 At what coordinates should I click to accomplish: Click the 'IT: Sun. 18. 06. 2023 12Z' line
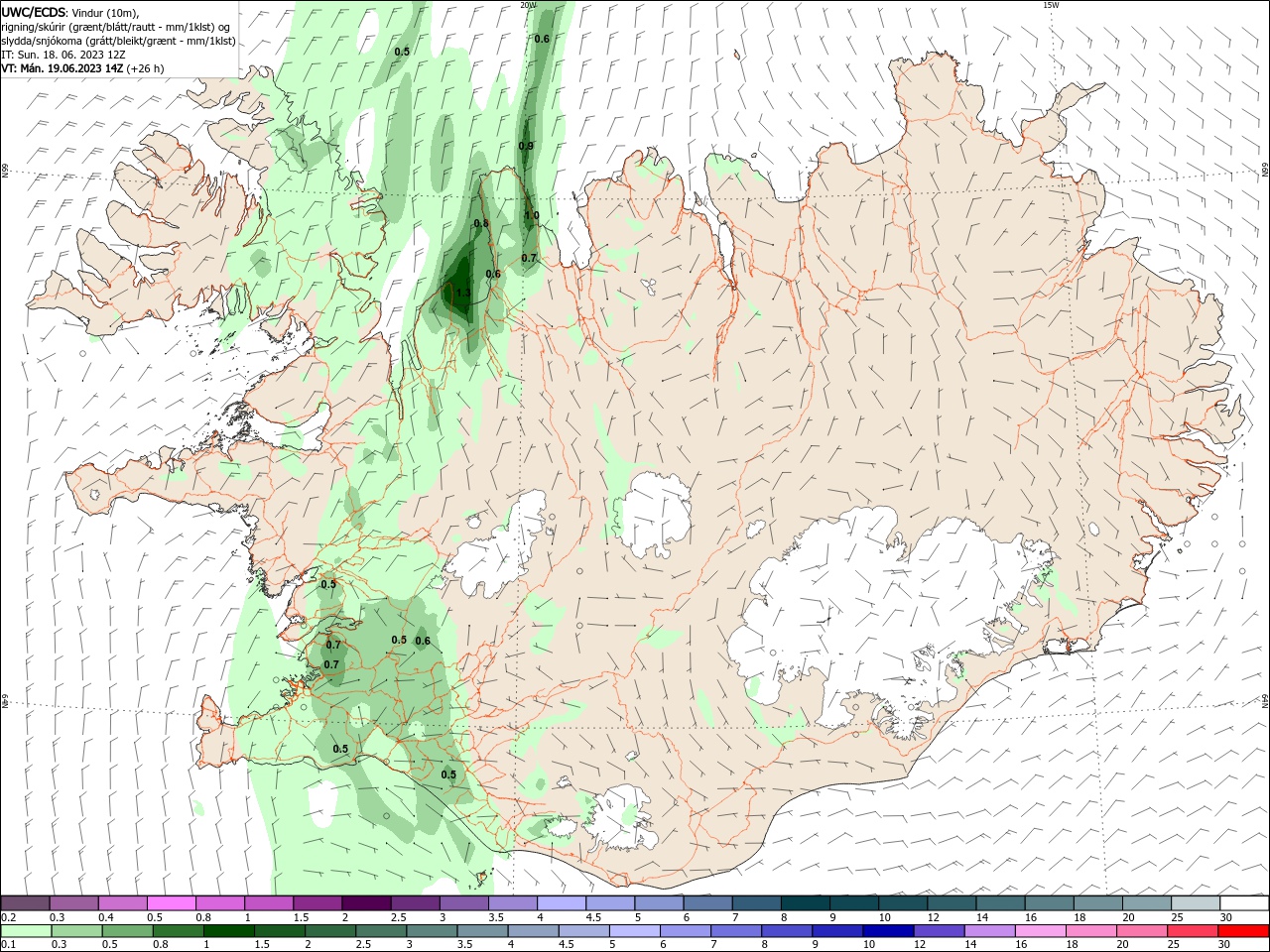tap(63, 55)
